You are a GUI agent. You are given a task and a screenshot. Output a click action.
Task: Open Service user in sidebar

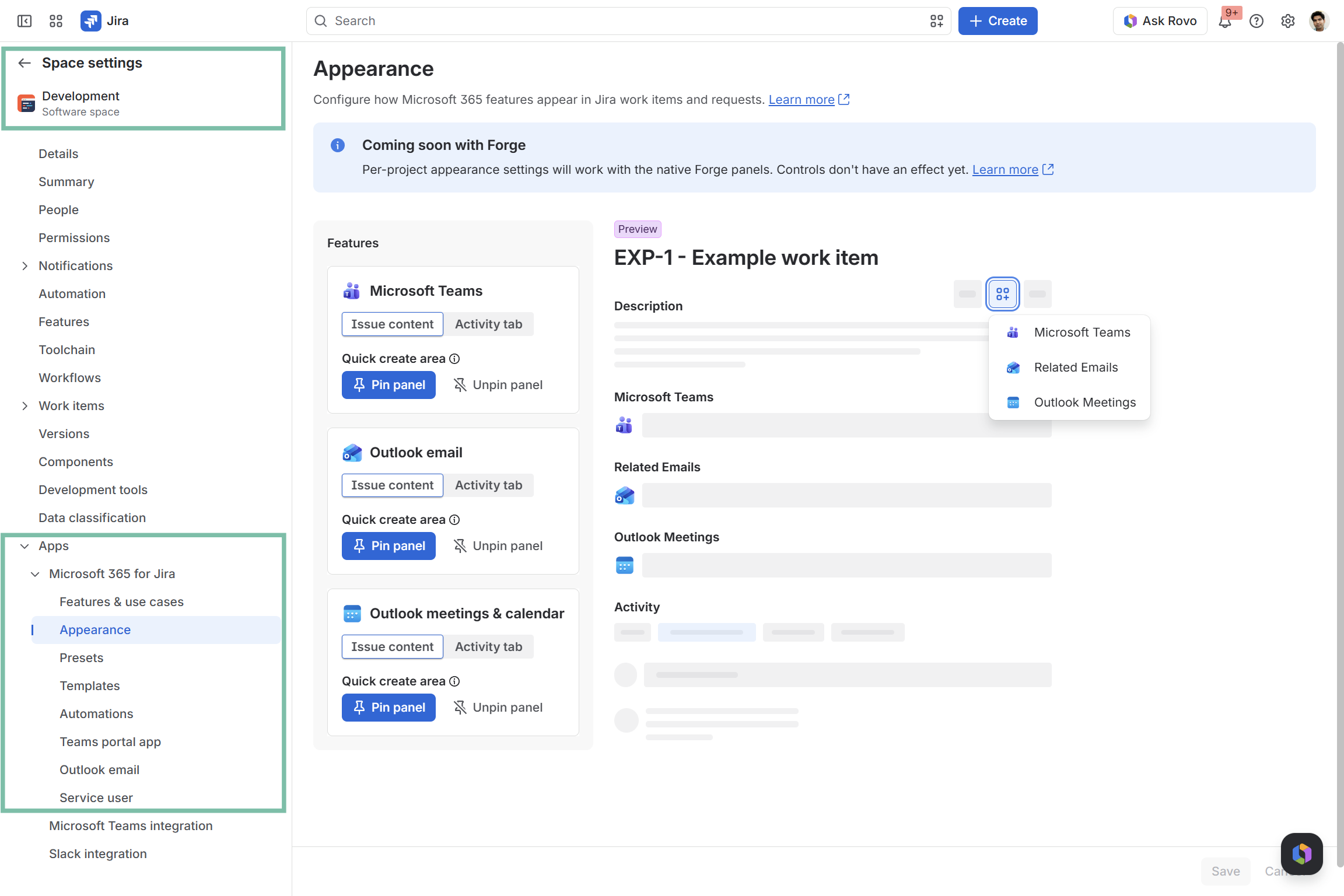[x=96, y=798]
